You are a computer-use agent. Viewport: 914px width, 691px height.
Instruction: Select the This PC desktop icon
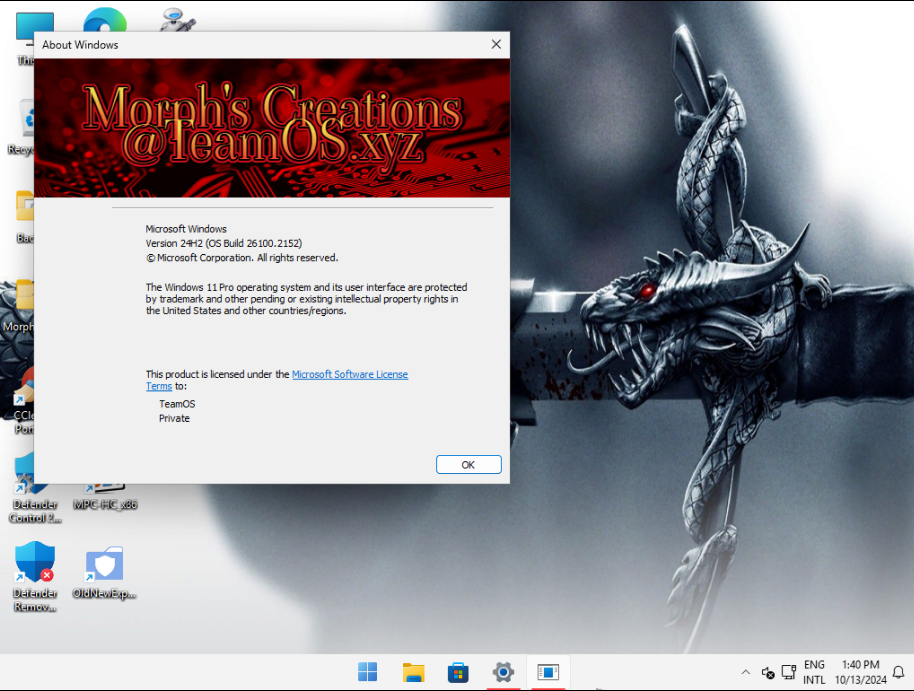point(24,36)
